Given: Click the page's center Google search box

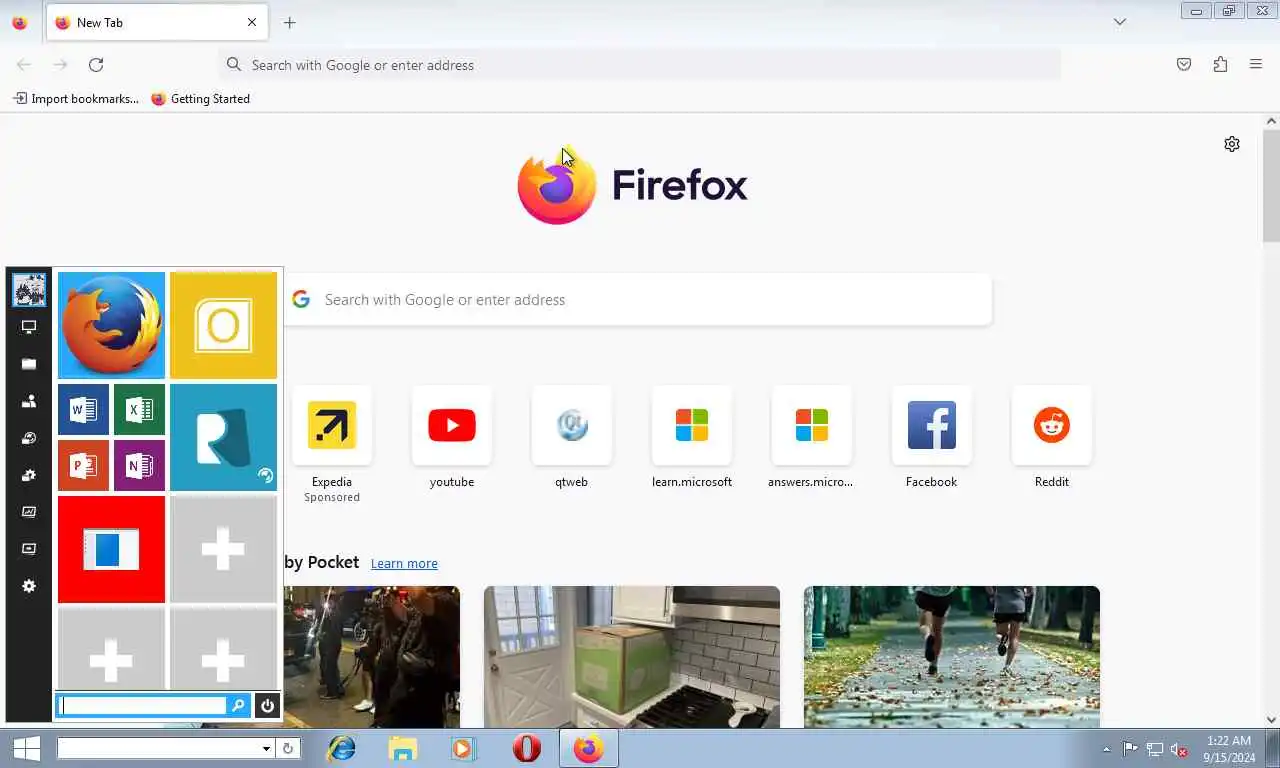Looking at the screenshot, I should 638,299.
